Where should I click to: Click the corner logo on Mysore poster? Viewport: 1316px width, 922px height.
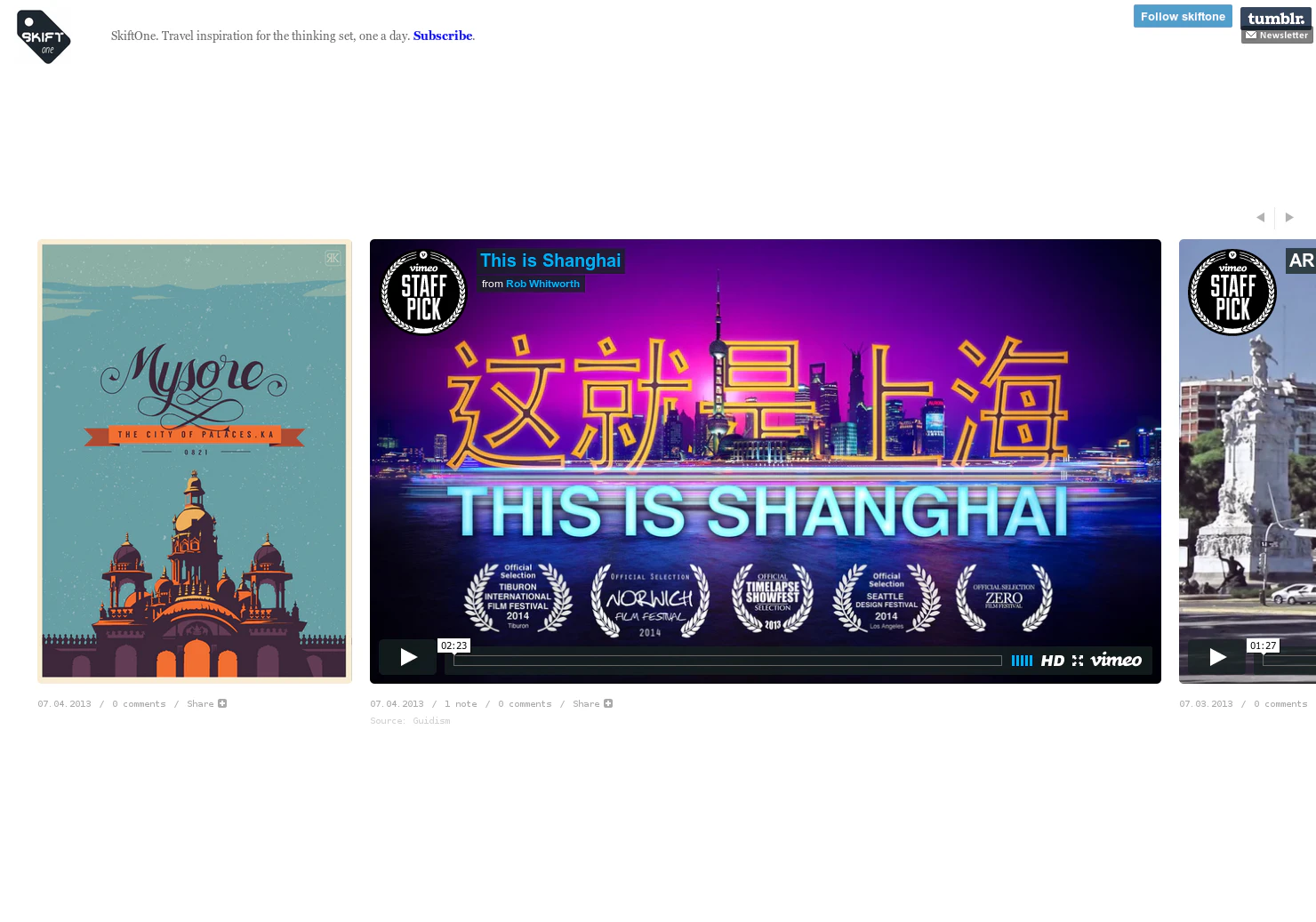(333, 258)
